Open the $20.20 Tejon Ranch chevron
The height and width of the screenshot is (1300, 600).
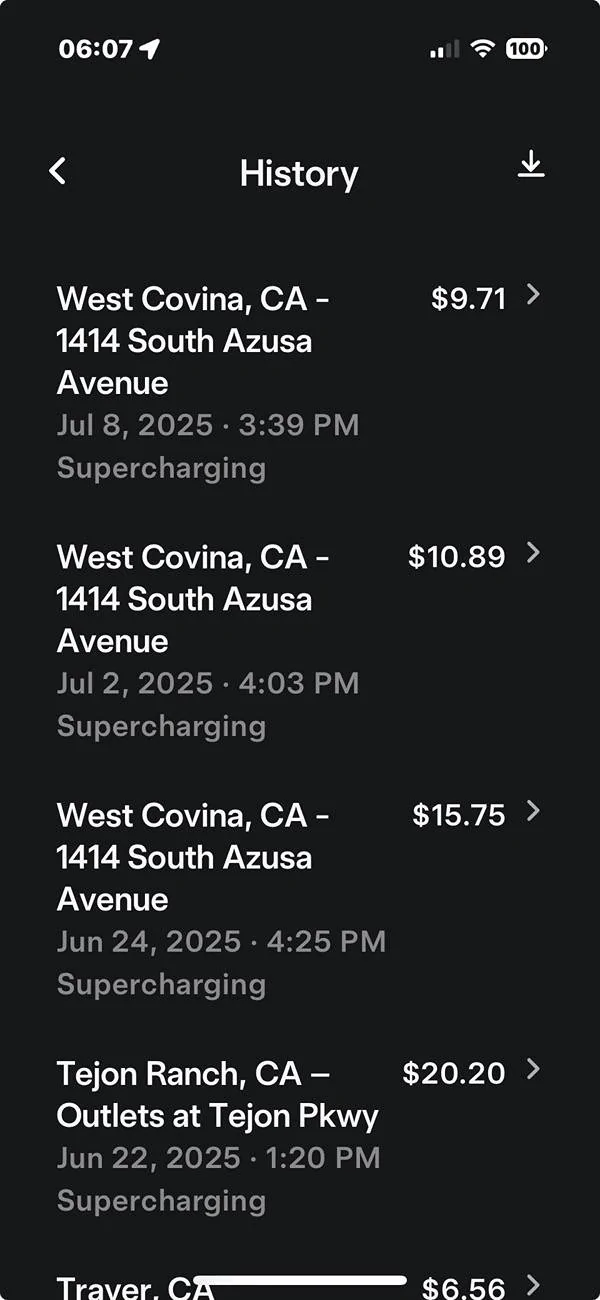533,1070
